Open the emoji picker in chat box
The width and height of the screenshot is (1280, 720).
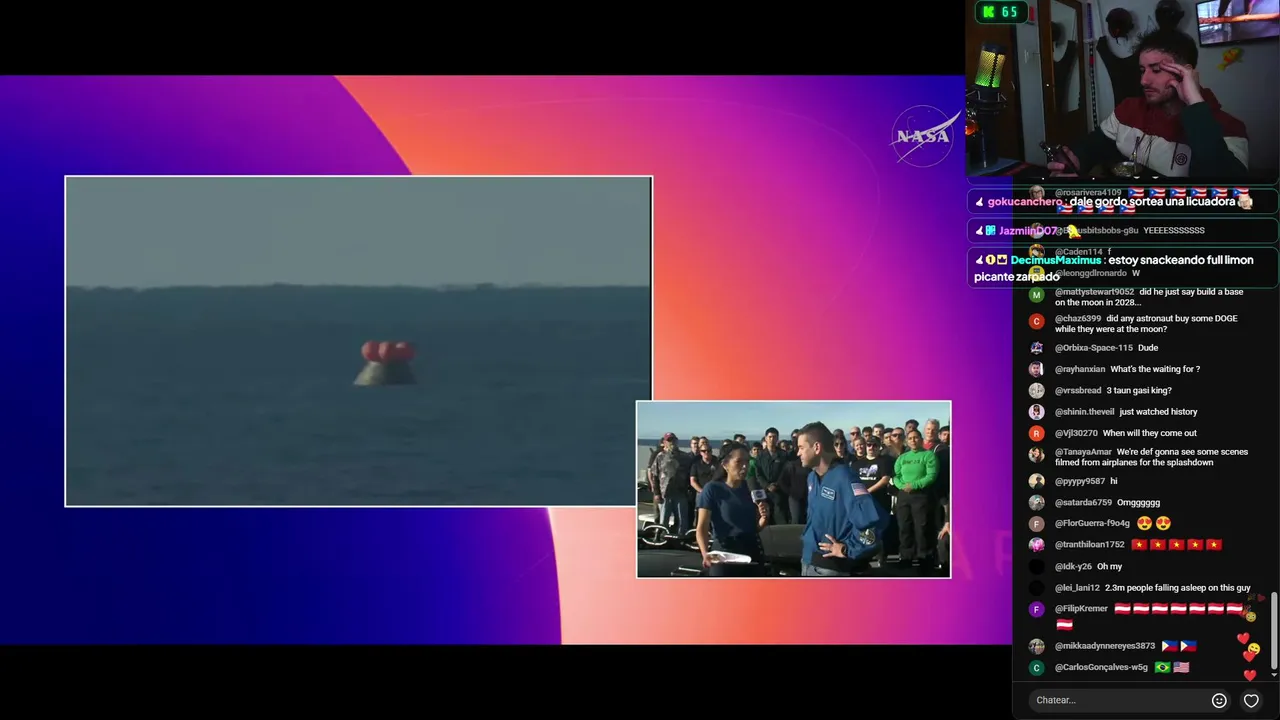[1219, 700]
